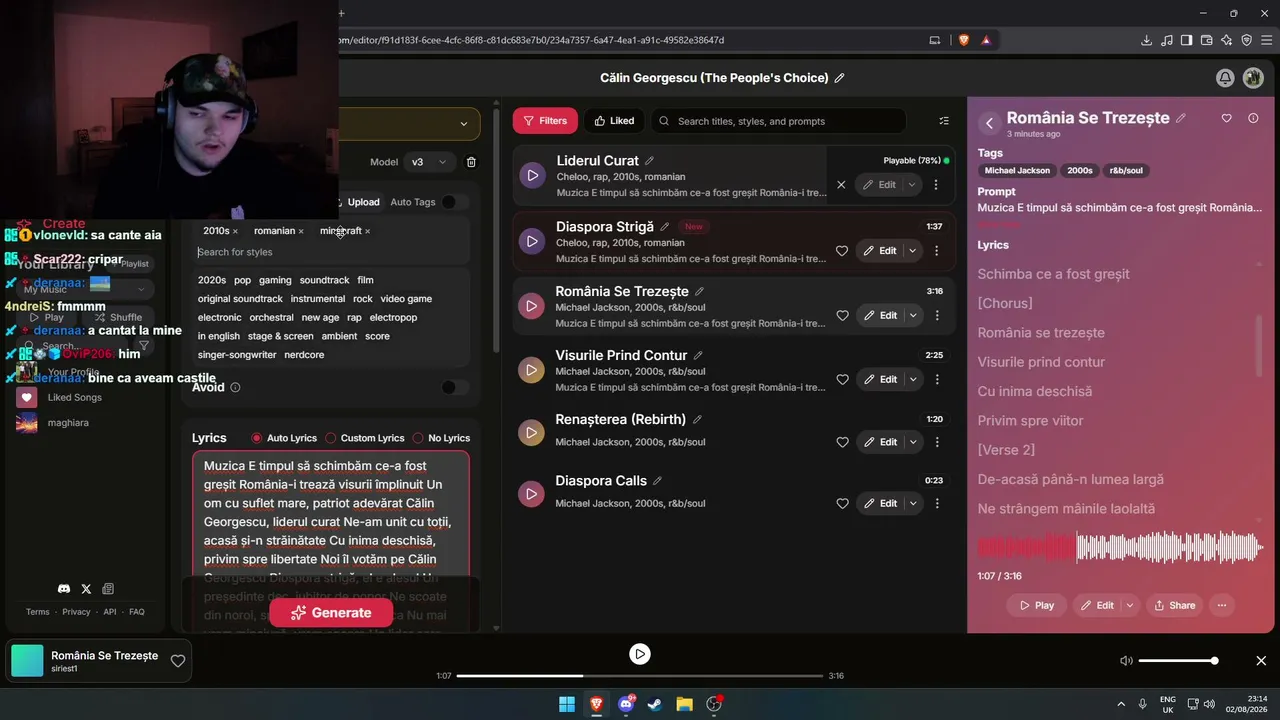Play Visurile Prind Contur from the list

533,370
